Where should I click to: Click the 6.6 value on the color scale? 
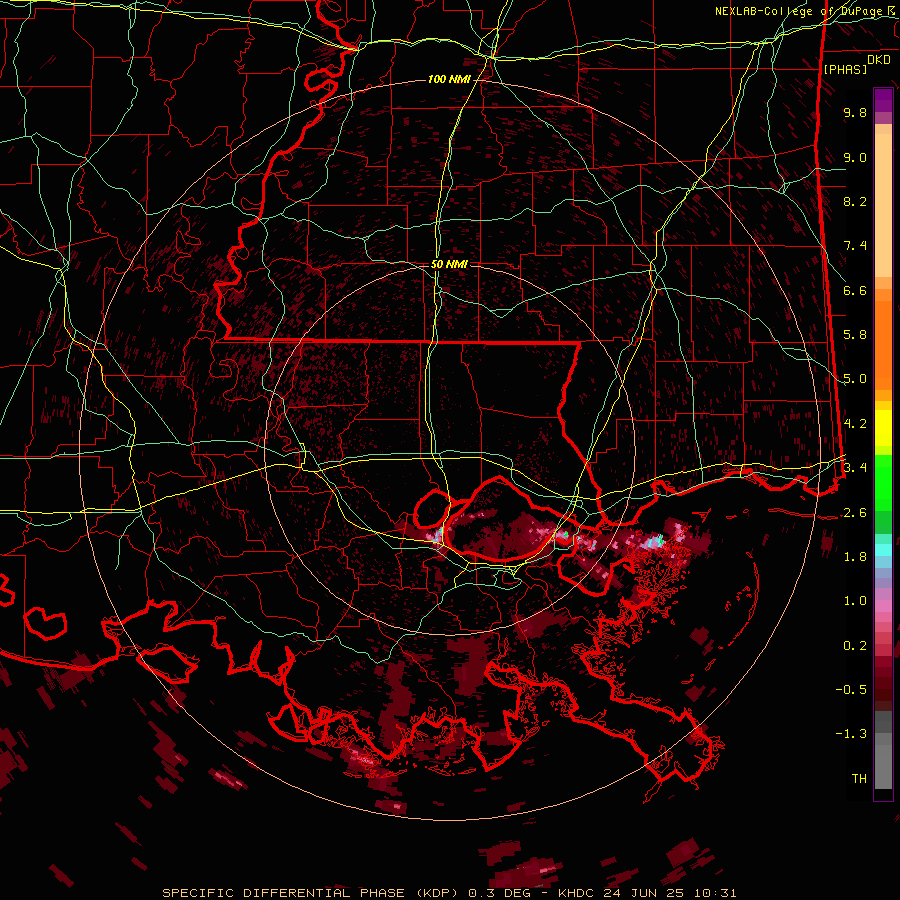point(855,290)
